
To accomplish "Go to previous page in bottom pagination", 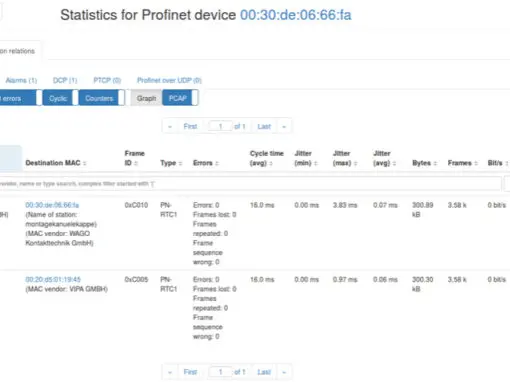I will [170, 372].
